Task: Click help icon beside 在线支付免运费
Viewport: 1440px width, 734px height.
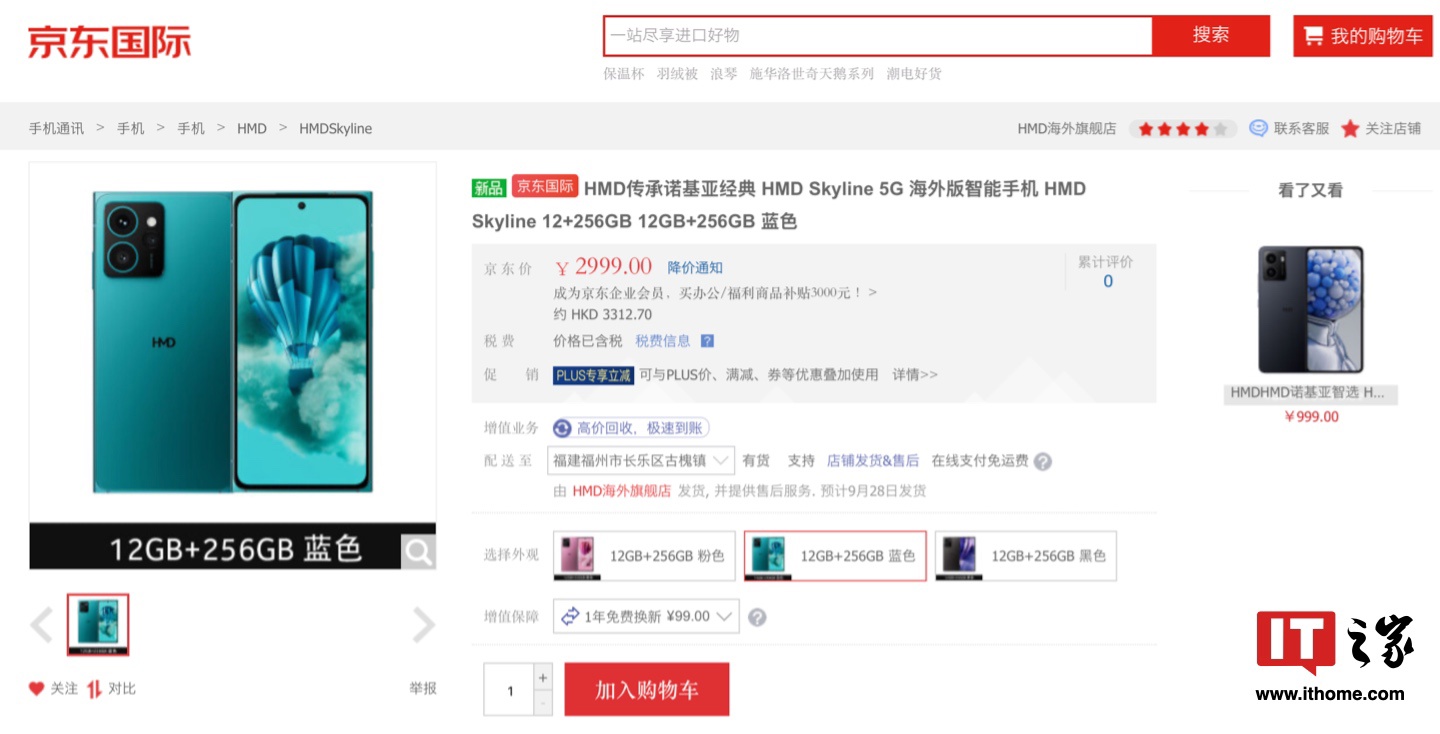Action: (x=1042, y=461)
